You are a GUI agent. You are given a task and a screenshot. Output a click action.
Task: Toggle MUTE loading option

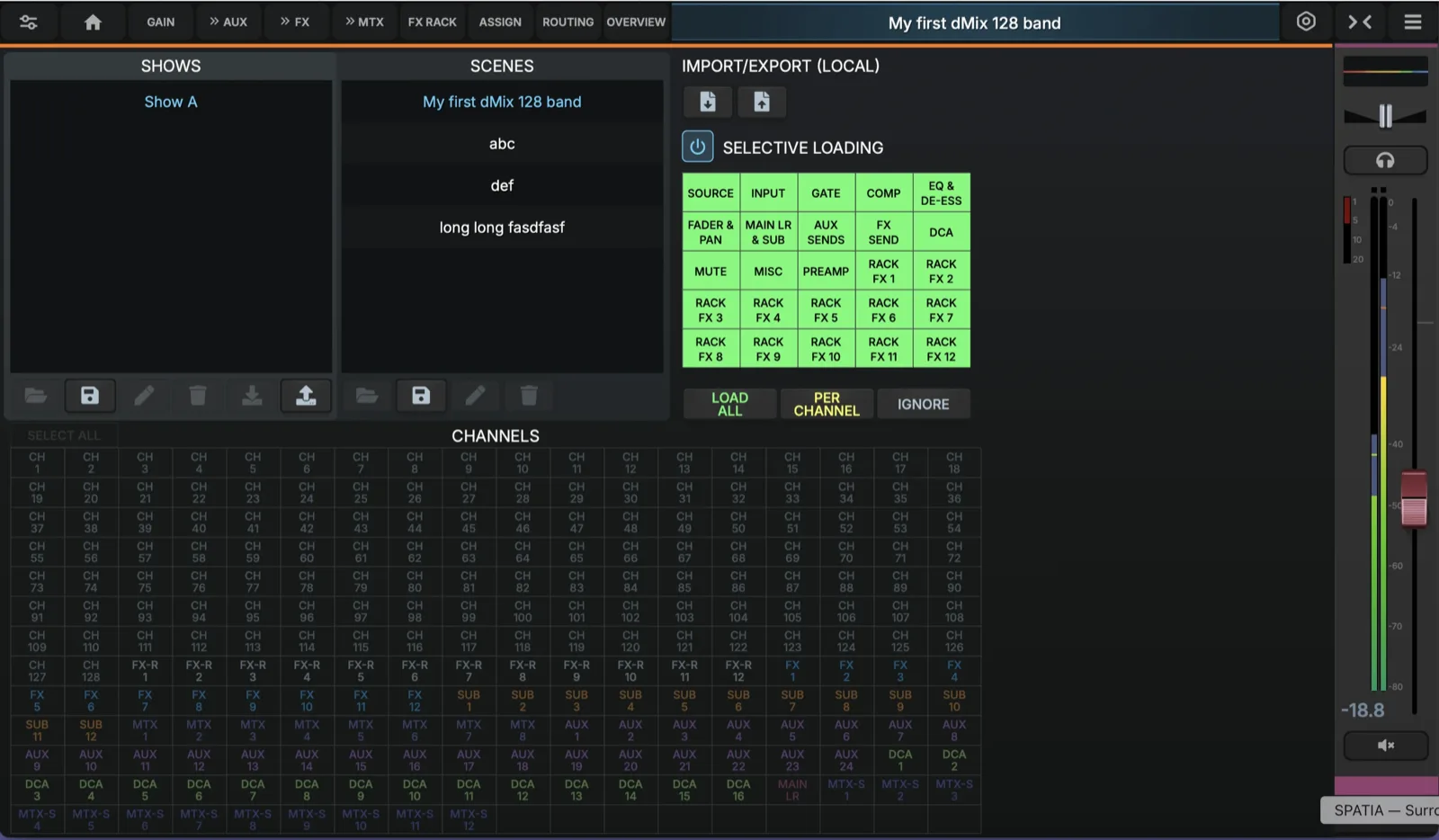711,271
